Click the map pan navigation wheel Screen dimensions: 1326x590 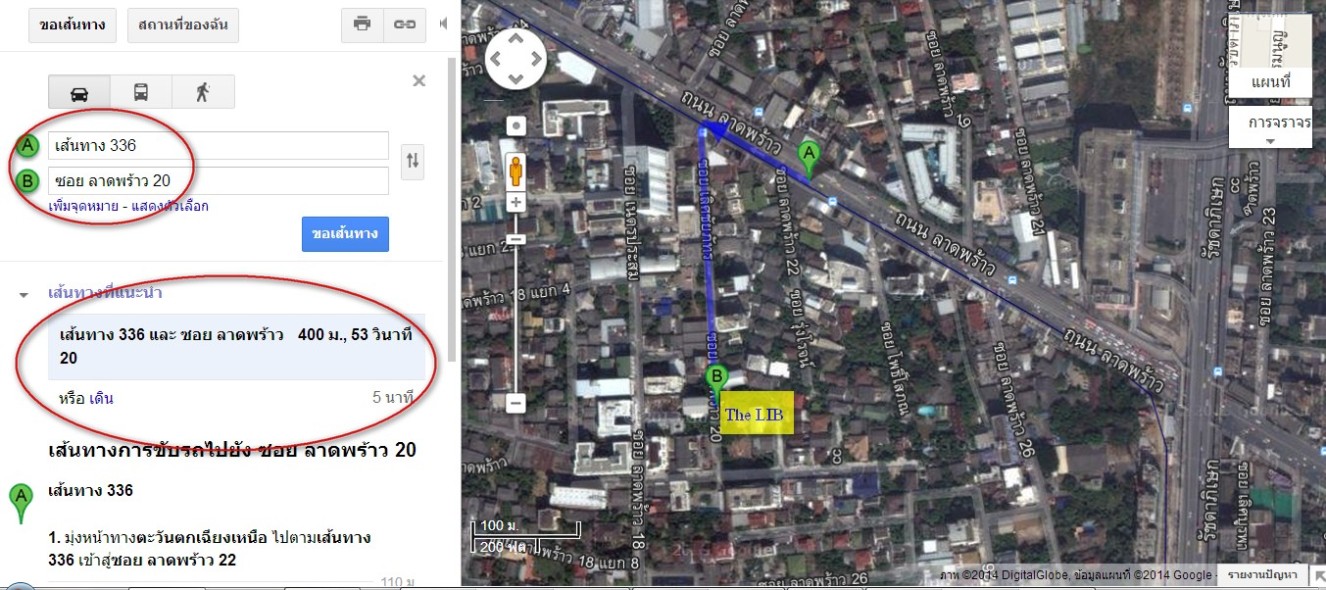pos(516,58)
